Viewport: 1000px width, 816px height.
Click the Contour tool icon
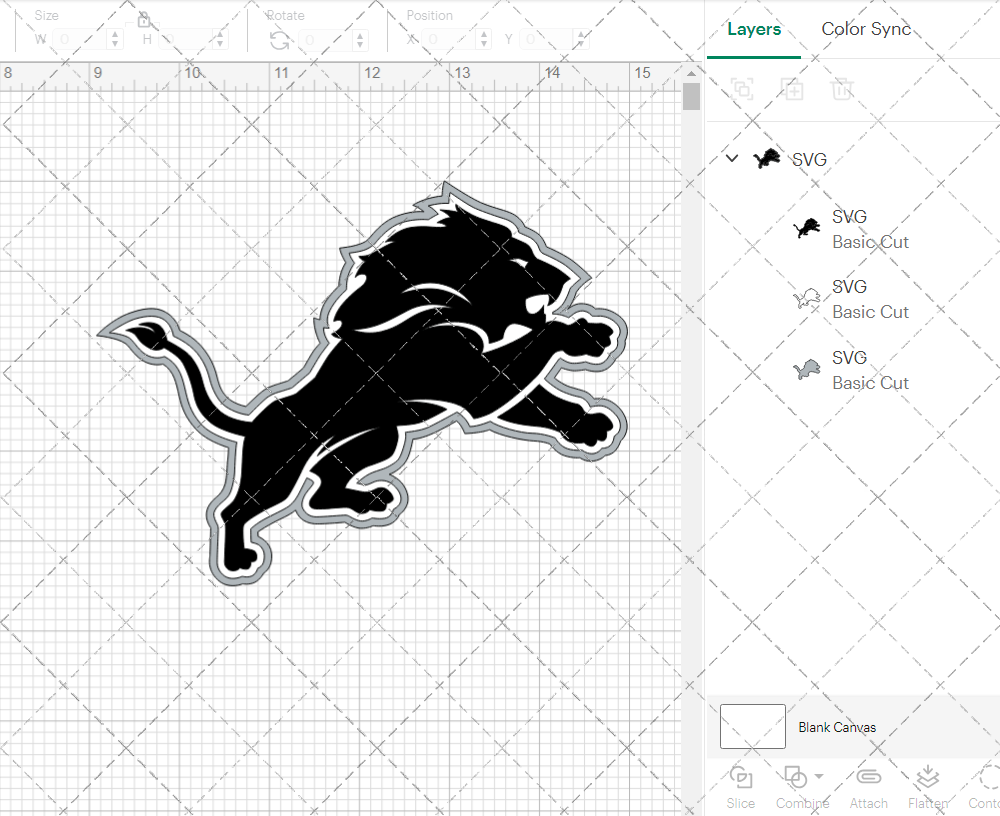pos(988,778)
